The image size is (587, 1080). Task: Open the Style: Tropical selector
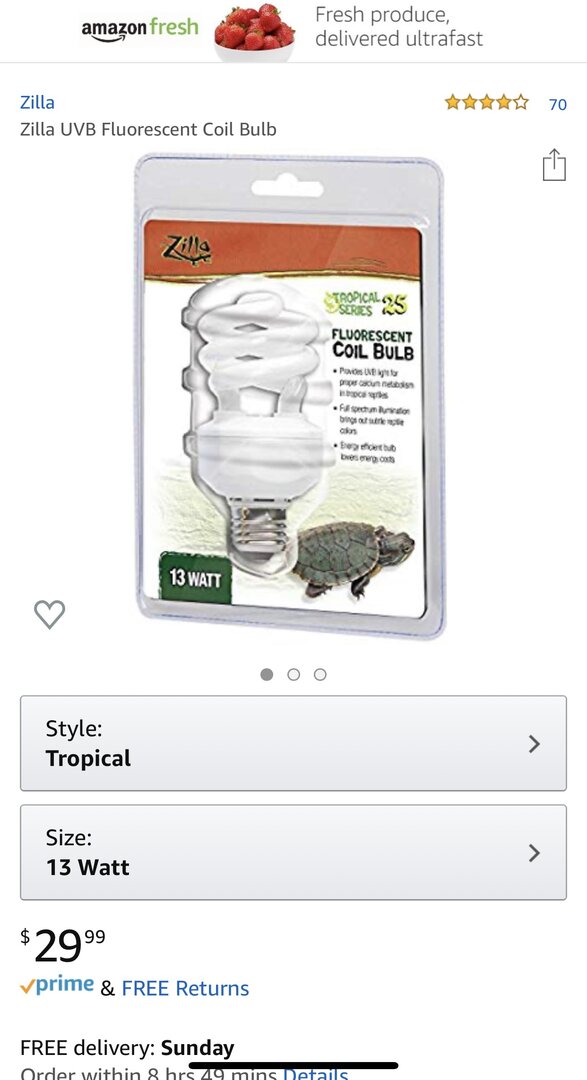coord(294,743)
